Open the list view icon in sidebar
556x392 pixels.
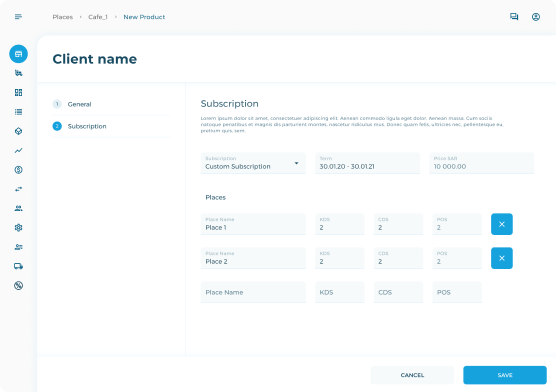tap(18, 112)
